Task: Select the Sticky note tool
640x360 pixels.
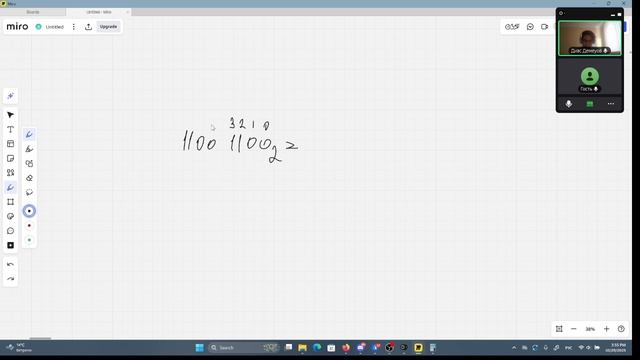Action: click(11, 158)
